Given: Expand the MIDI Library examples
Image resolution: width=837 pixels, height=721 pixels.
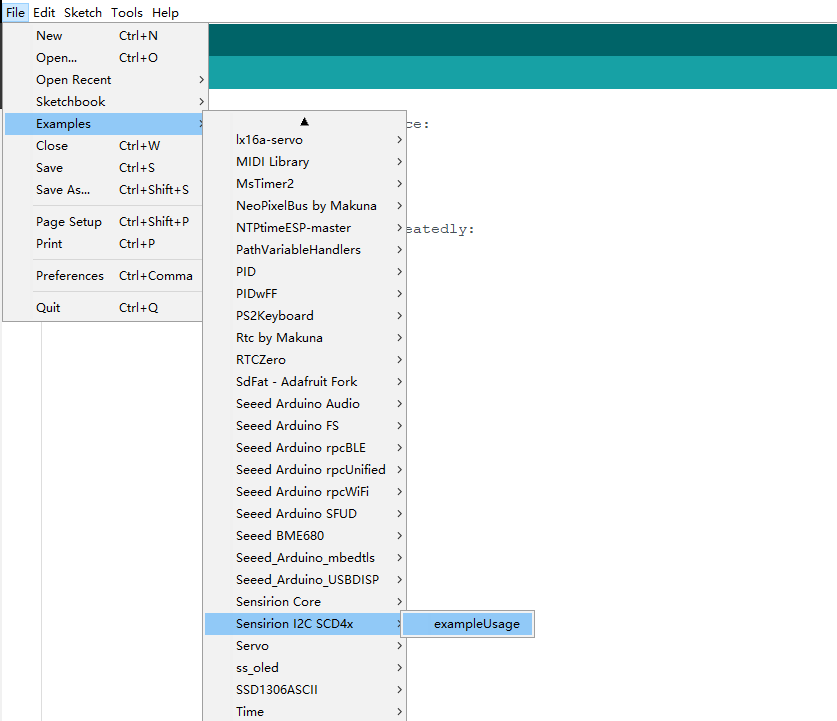Looking at the screenshot, I should pos(305,162).
